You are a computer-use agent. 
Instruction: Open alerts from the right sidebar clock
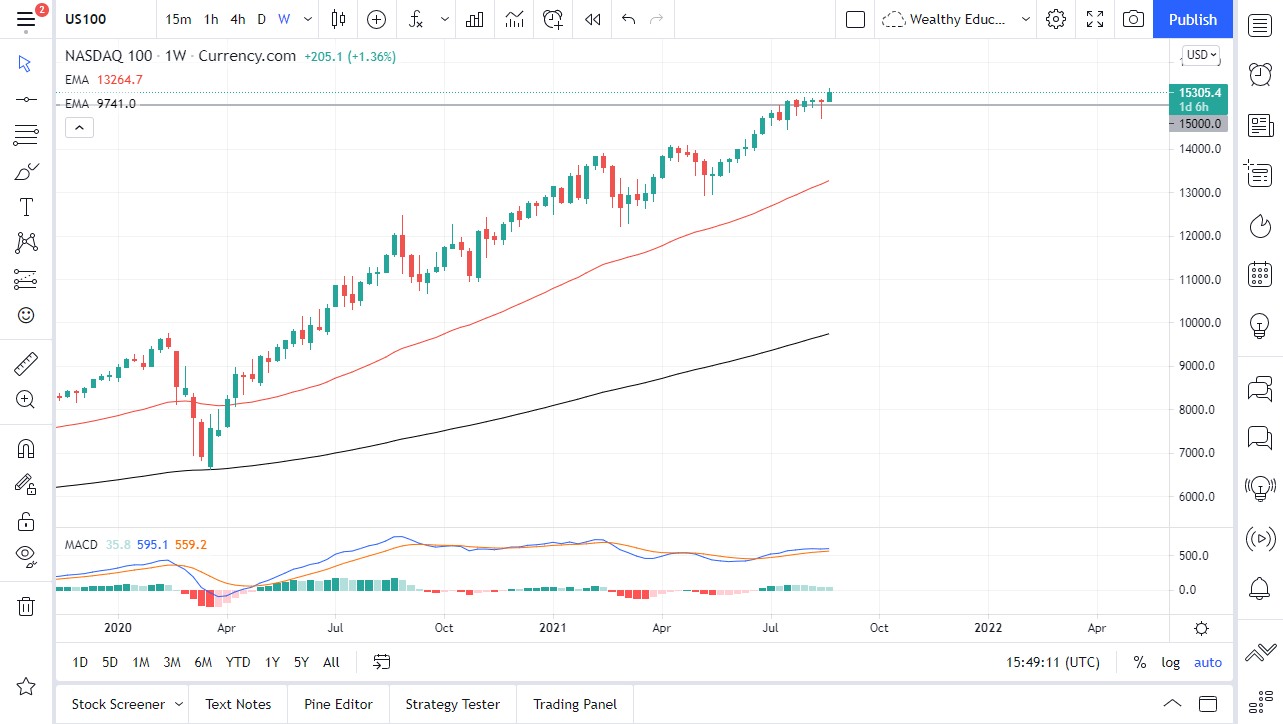(1260, 74)
